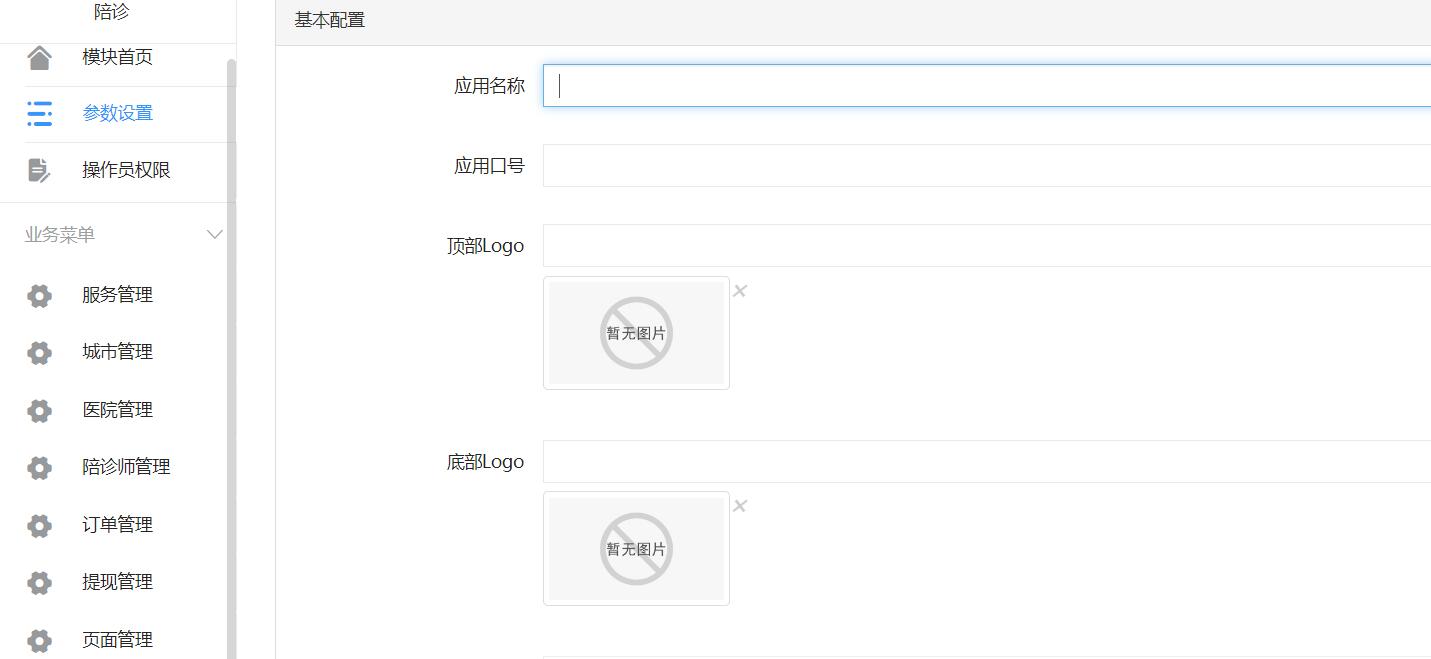Click the gear icon beside 城市管理
The width and height of the screenshot is (1431, 659).
click(x=39, y=352)
